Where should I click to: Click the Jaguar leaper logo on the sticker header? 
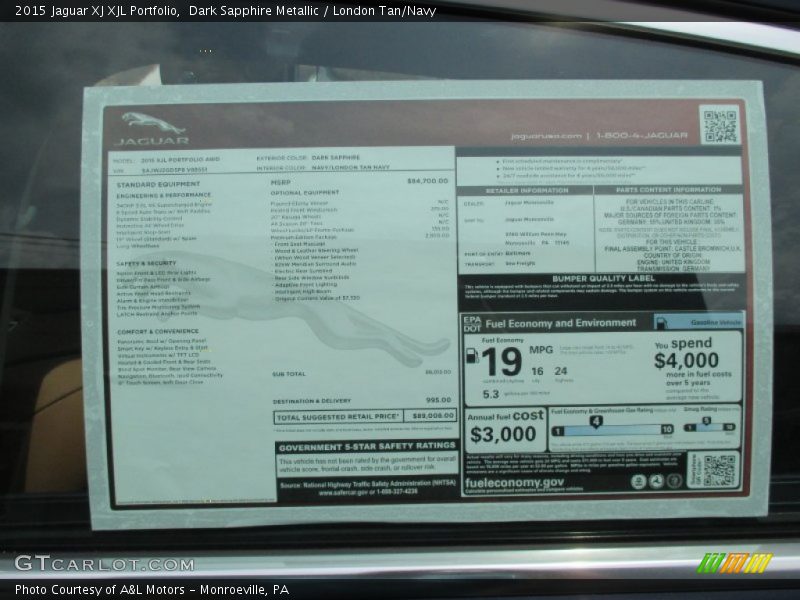pyautogui.click(x=153, y=123)
